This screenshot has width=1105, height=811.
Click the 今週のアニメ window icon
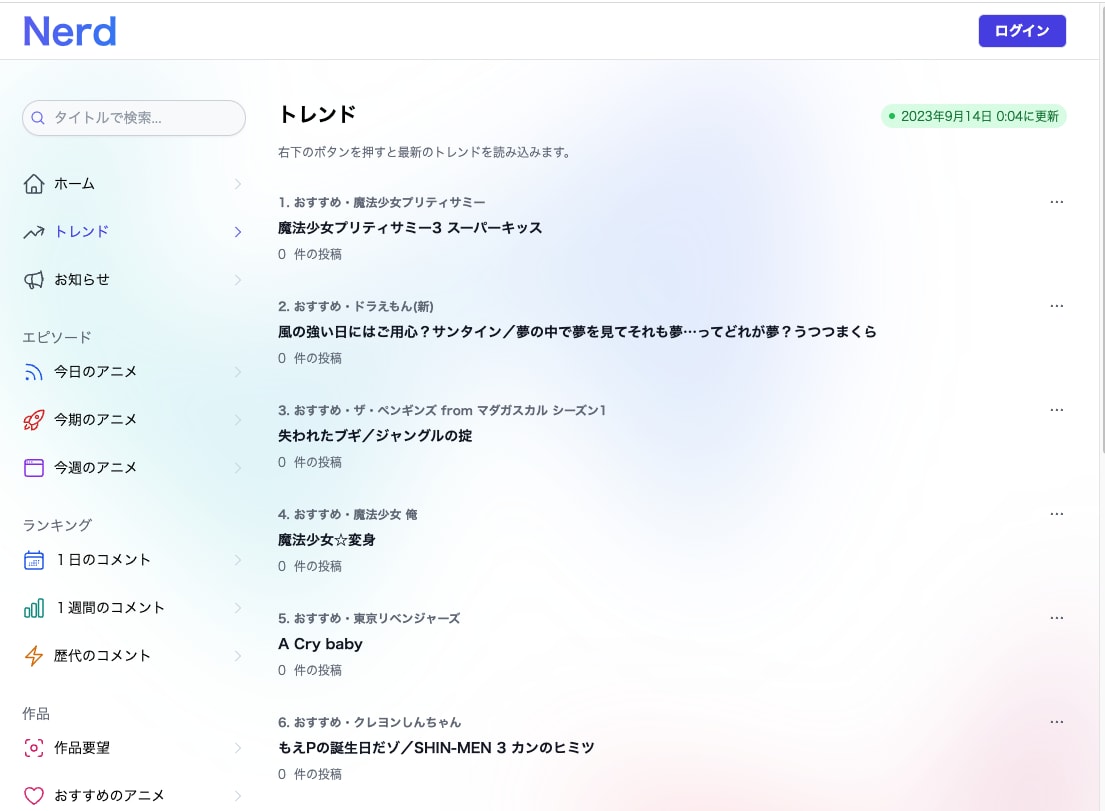[x=34, y=467]
